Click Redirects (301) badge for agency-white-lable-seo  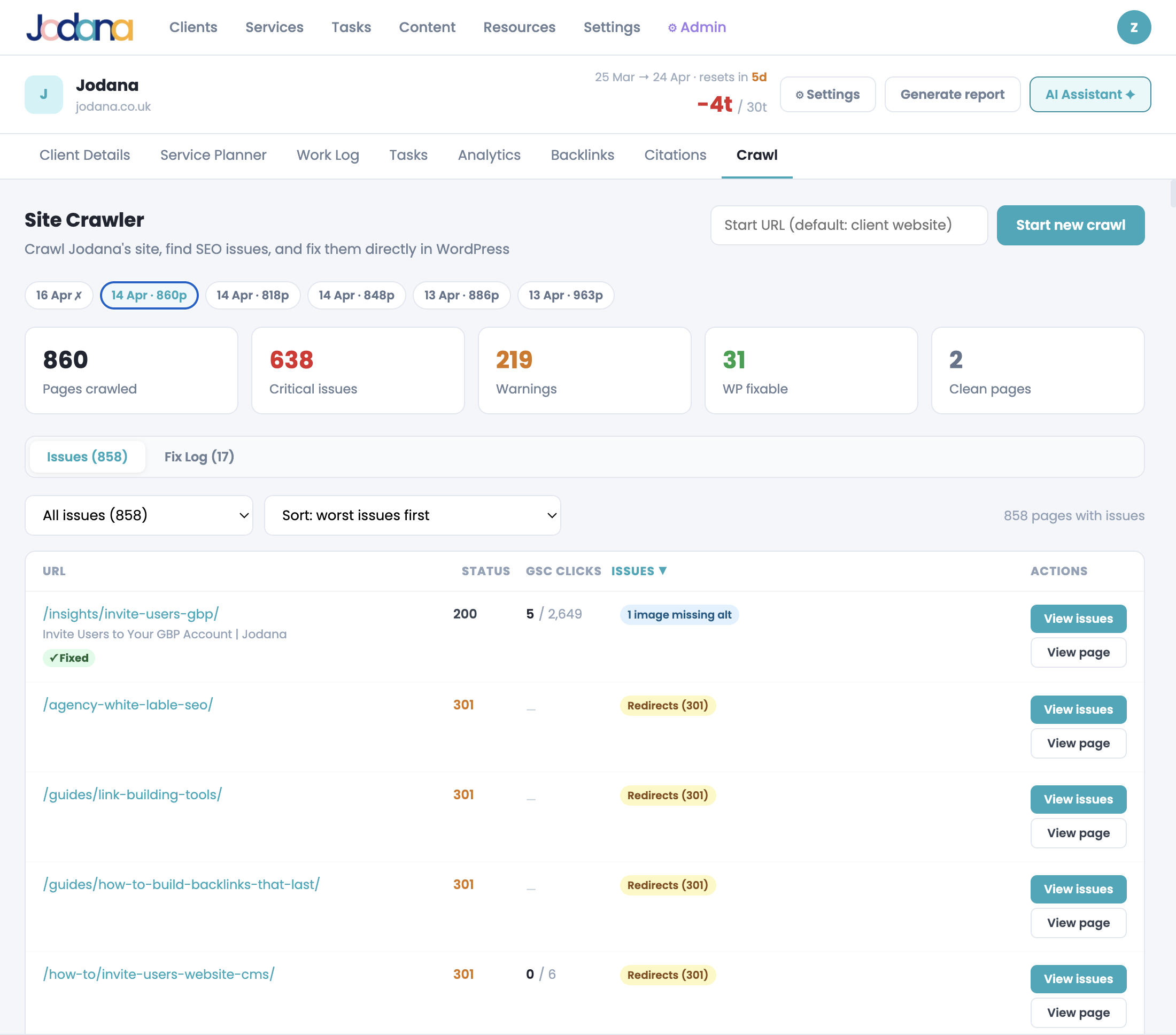point(668,705)
